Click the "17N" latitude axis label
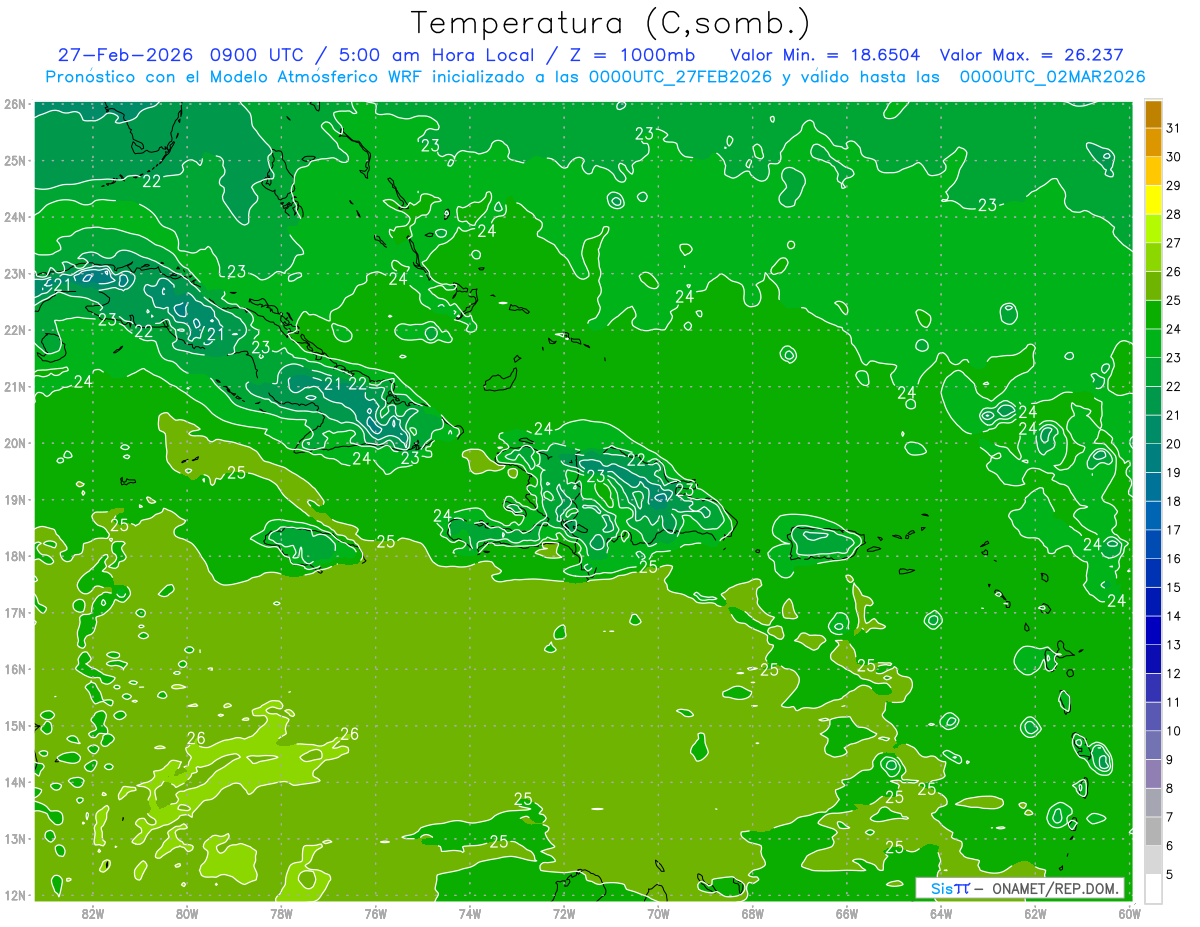This screenshot has height=927, width=1200. (x=14, y=613)
